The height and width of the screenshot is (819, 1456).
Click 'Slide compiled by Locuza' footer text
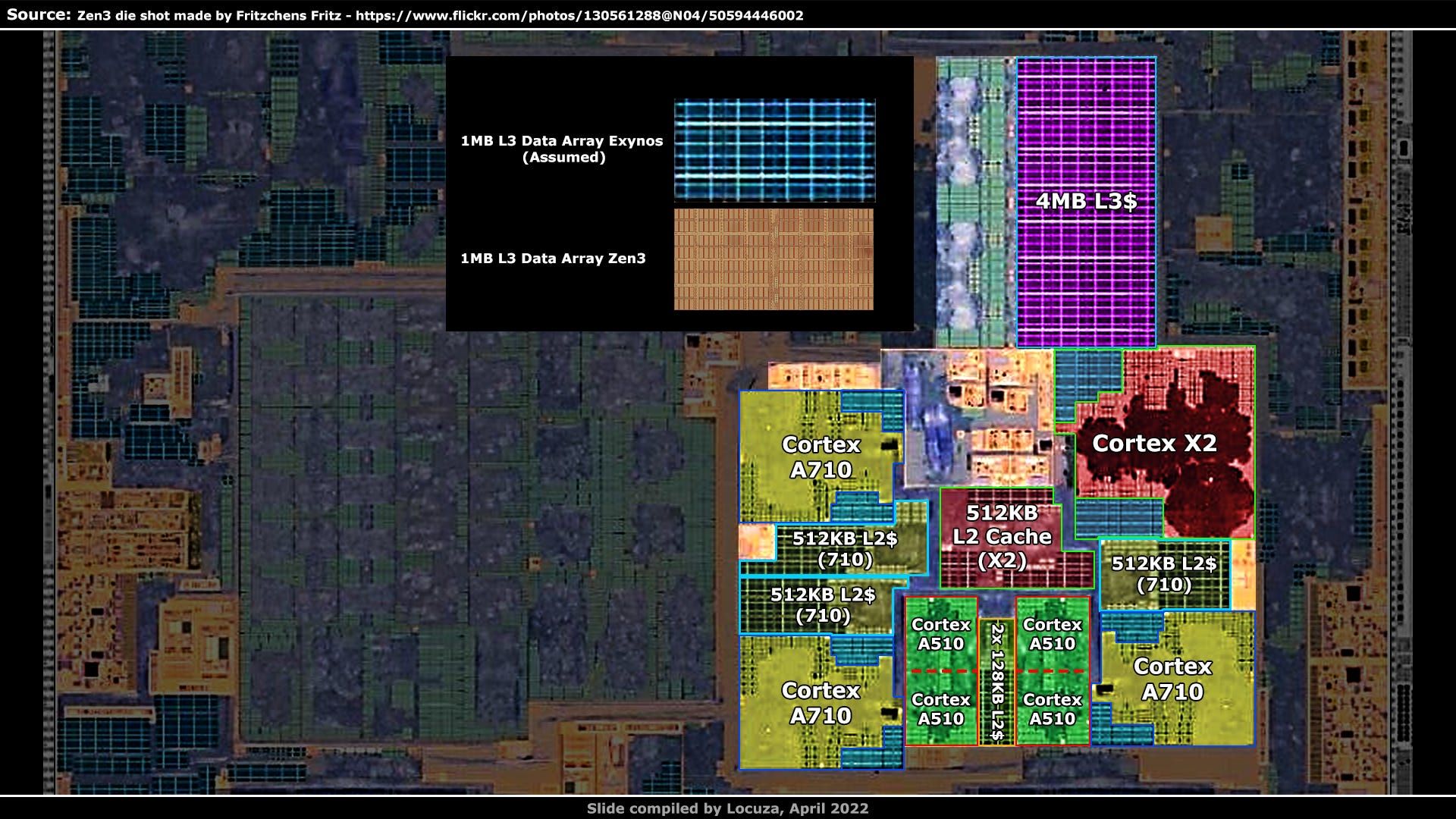[727, 808]
